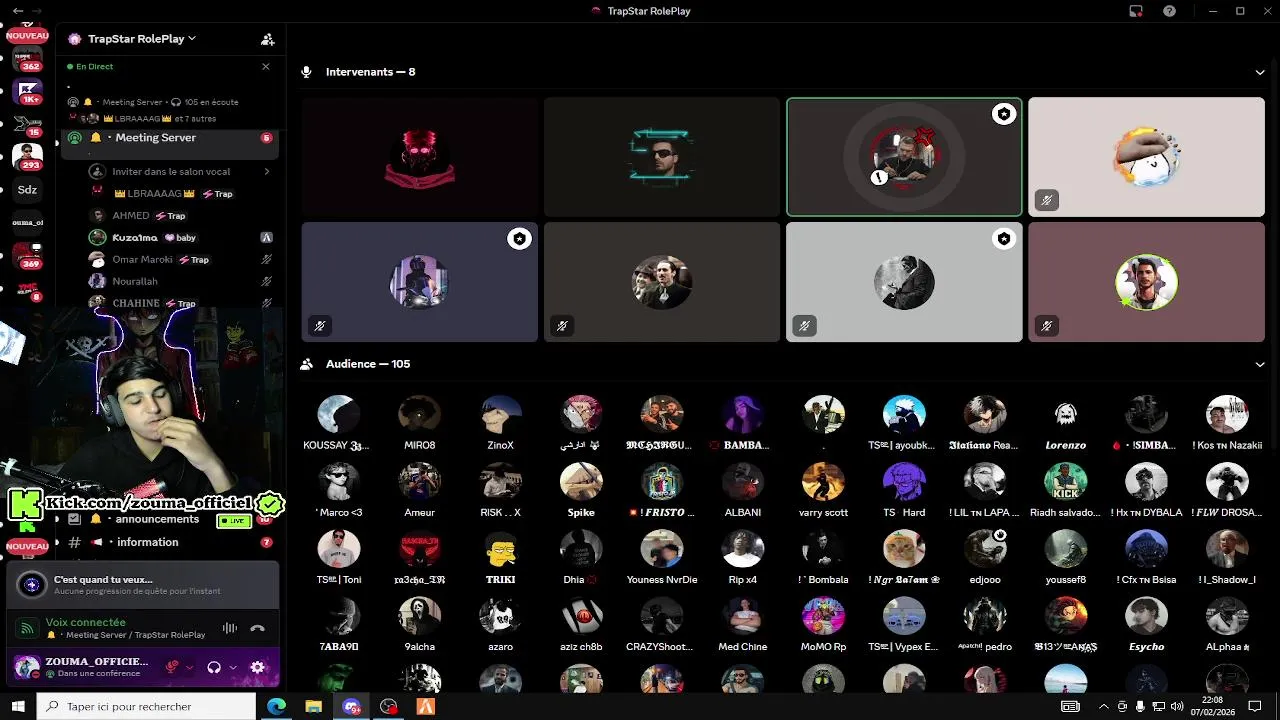Open ZinoX audience member avatar
Viewport: 1280px width, 720px height.
(500, 414)
